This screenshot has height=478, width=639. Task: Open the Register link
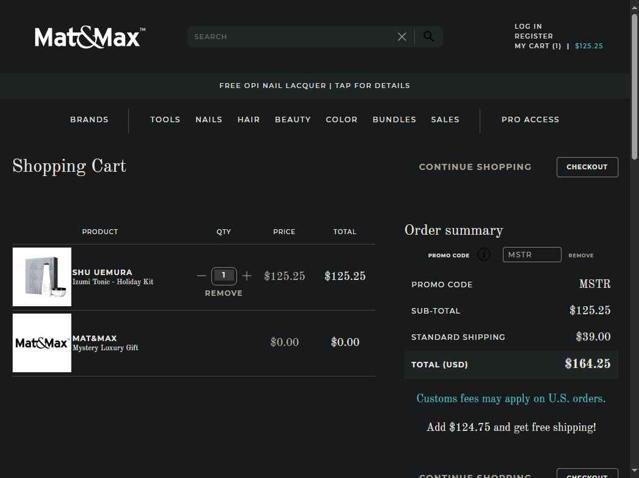[533, 36]
